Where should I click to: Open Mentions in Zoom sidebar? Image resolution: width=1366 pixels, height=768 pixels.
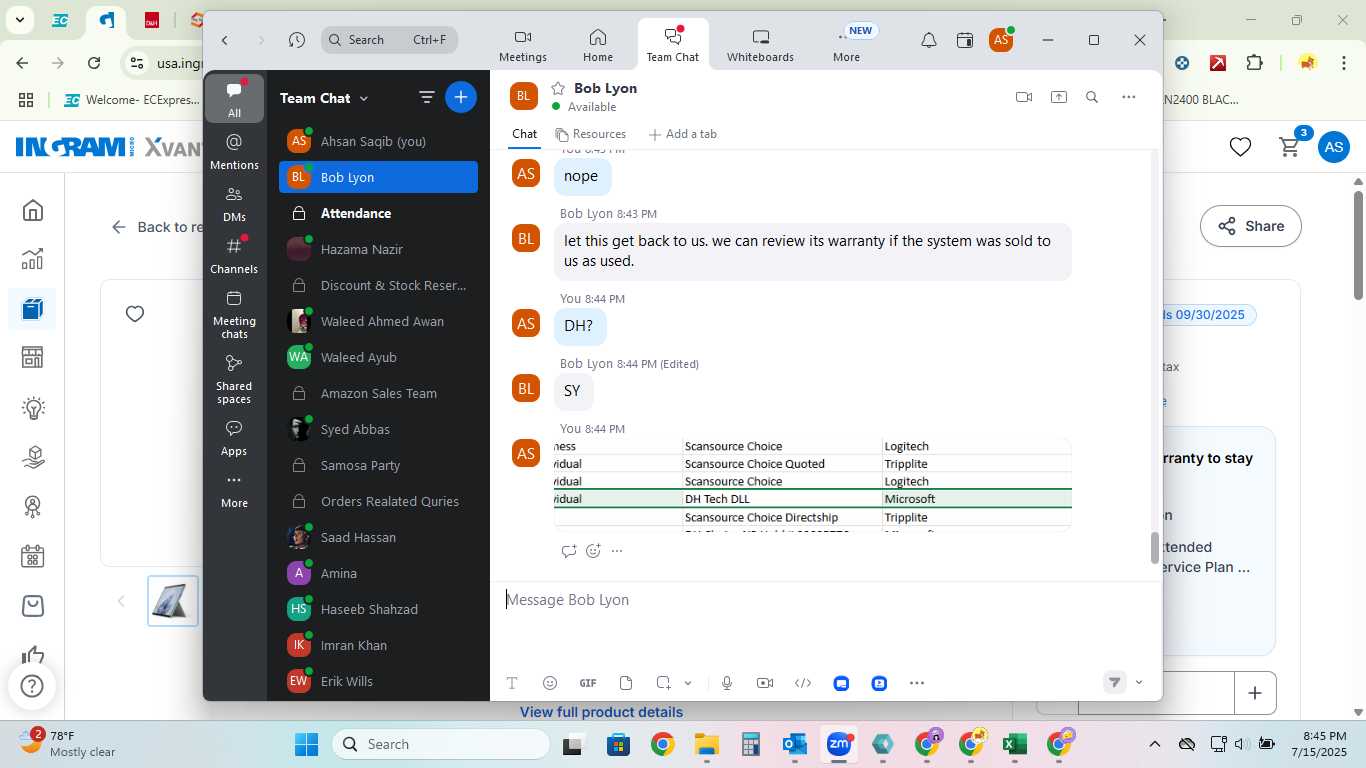tap(234, 151)
